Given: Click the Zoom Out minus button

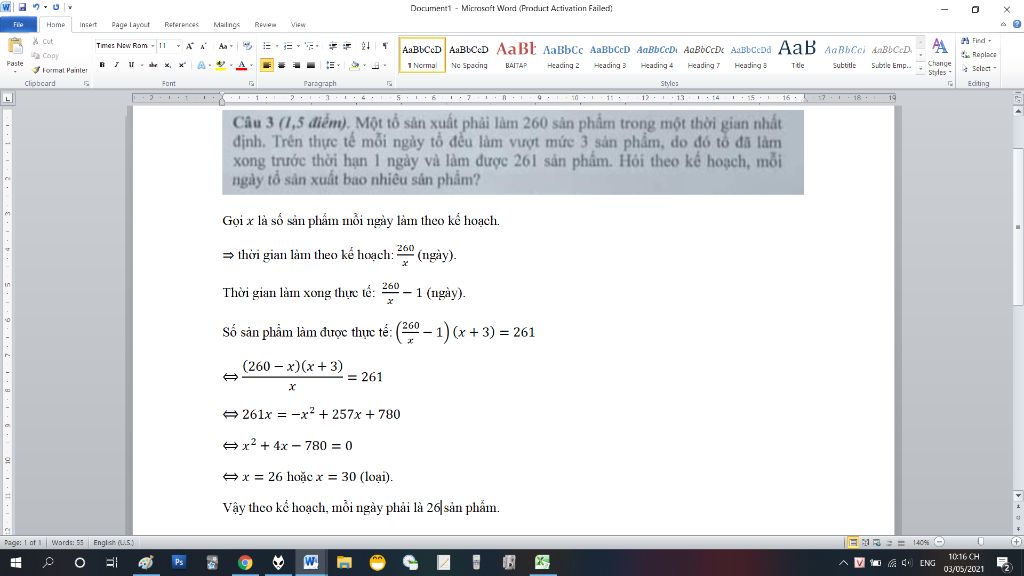Looking at the screenshot, I should [x=939, y=542].
